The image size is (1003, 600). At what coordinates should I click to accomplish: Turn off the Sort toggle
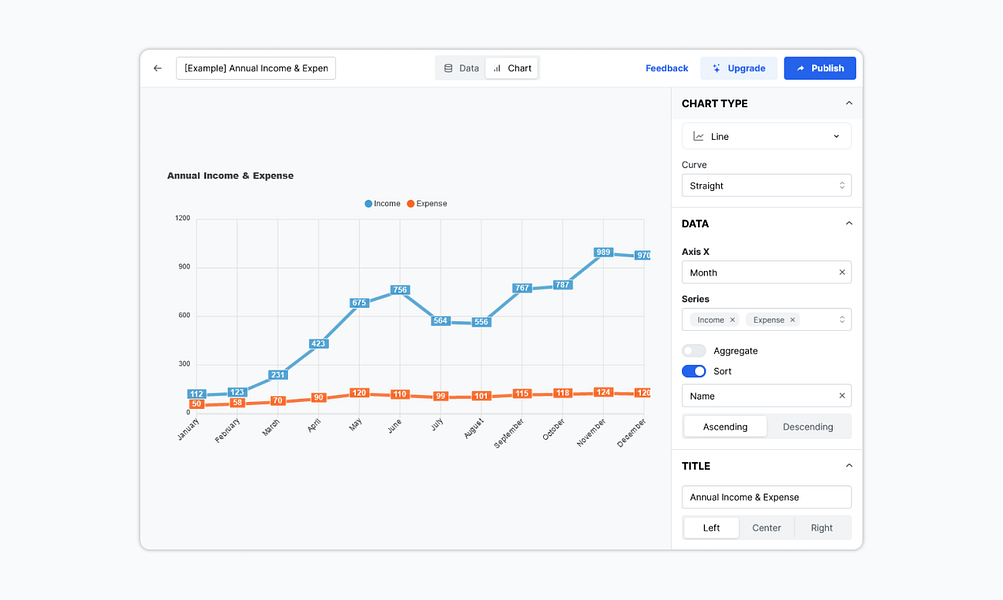pos(694,371)
